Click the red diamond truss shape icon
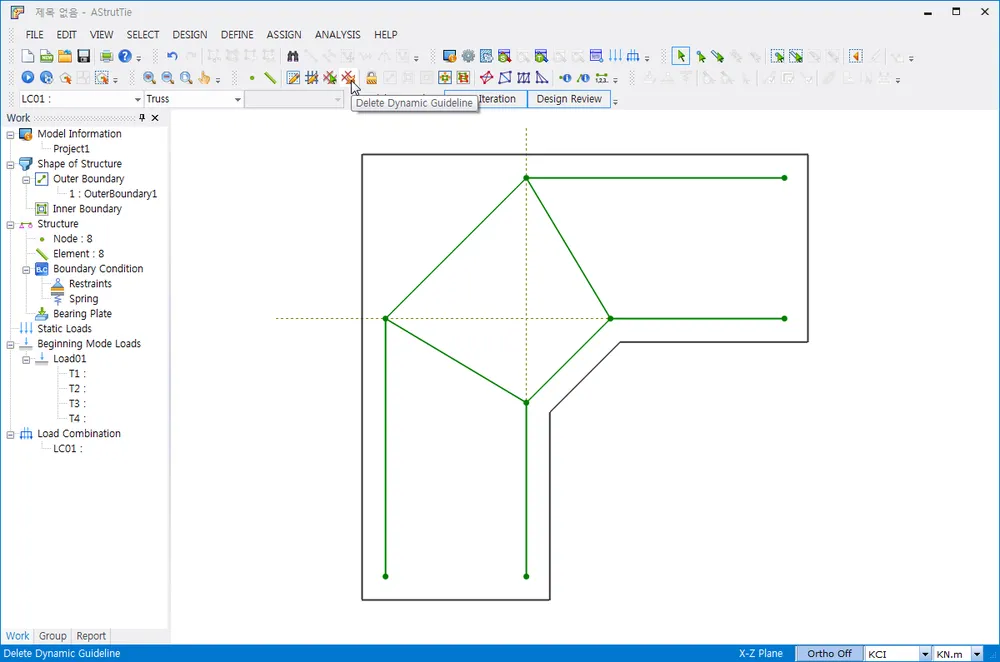This screenshot has width=1000, height=662. [x=487, y=78]
